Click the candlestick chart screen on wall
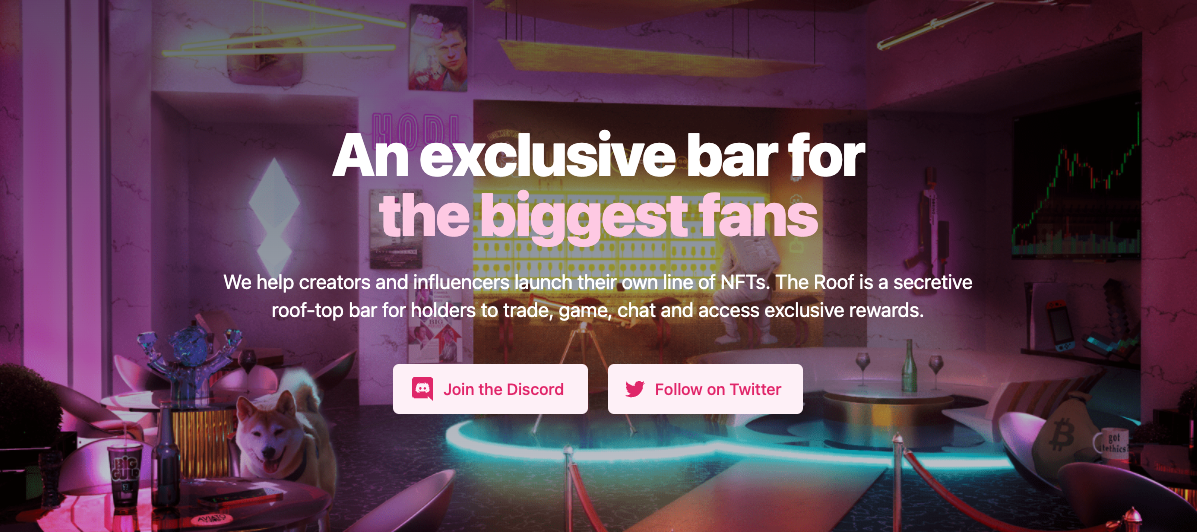 [1076, 177]
